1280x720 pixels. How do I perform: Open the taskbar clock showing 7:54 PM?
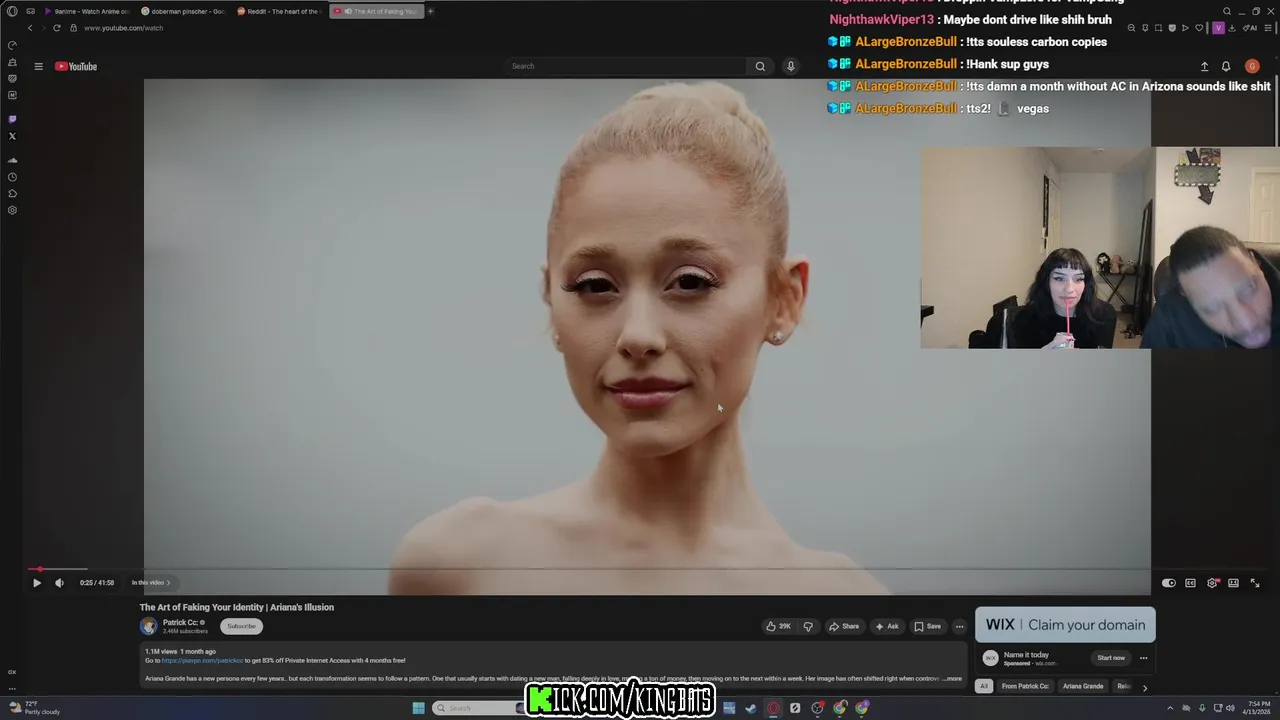(x=1258, y=708)
